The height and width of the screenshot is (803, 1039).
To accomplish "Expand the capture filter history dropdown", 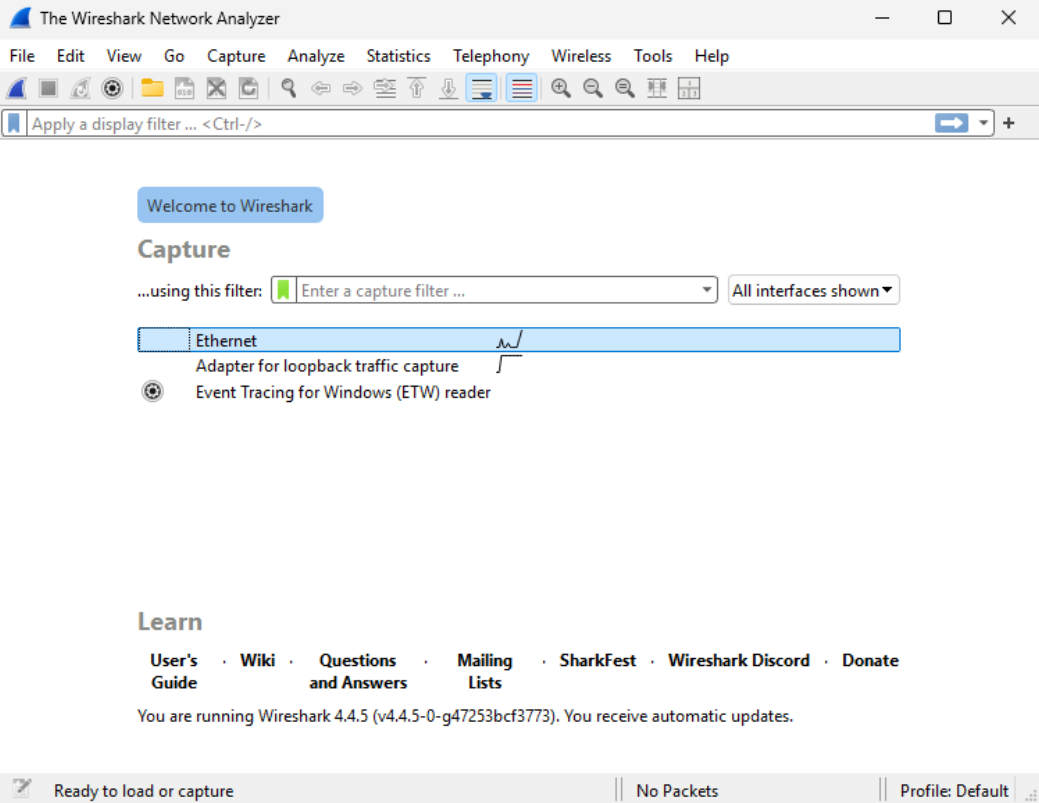I will (707, 290).
